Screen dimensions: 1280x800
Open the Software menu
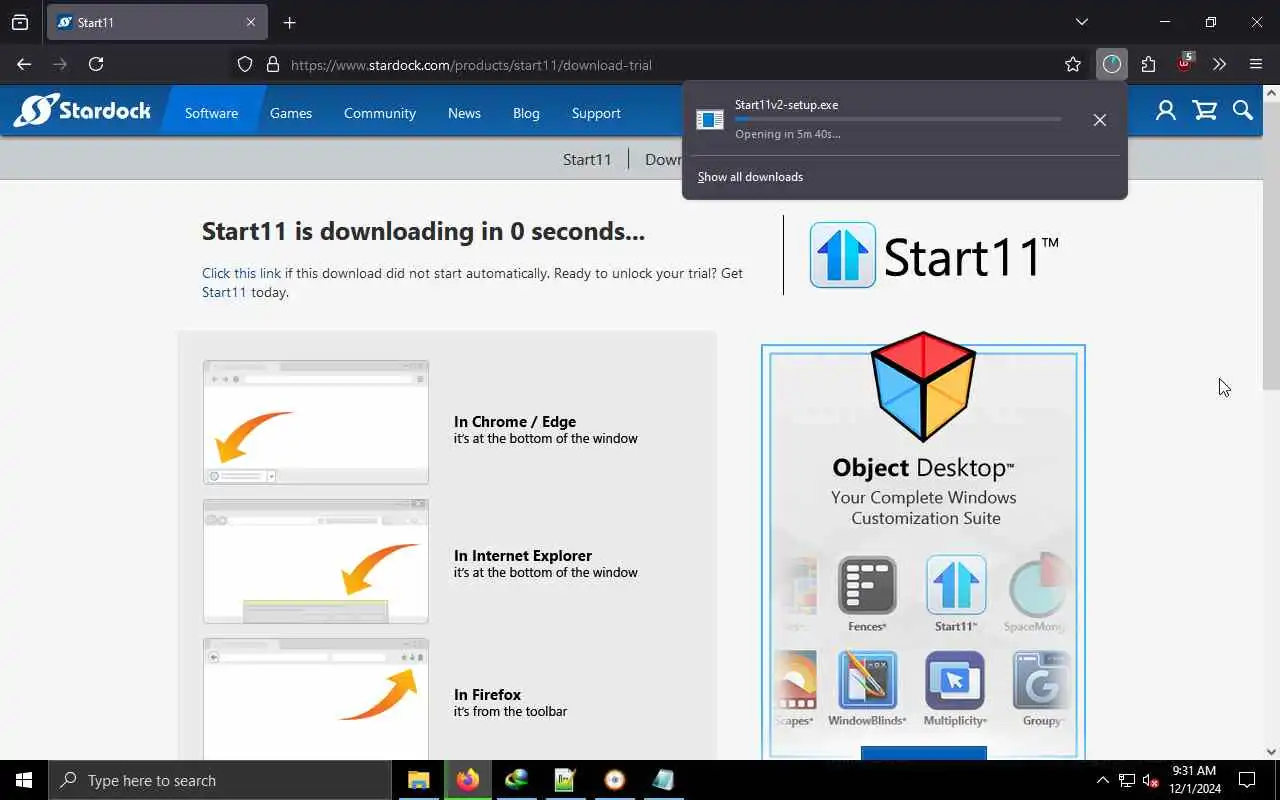211,113
